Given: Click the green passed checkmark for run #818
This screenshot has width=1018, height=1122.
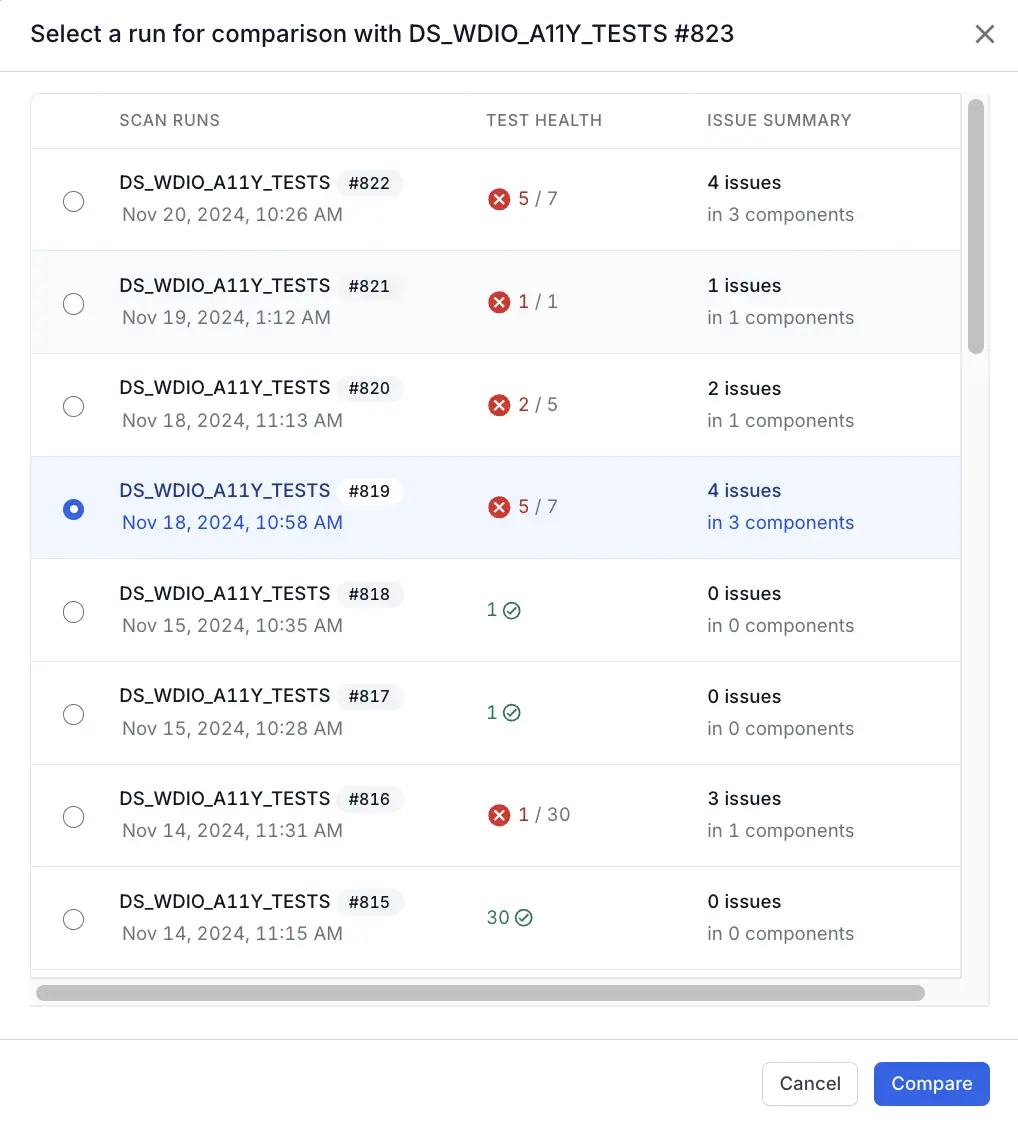Looking at the screenshot, I should tap(512, 610).
